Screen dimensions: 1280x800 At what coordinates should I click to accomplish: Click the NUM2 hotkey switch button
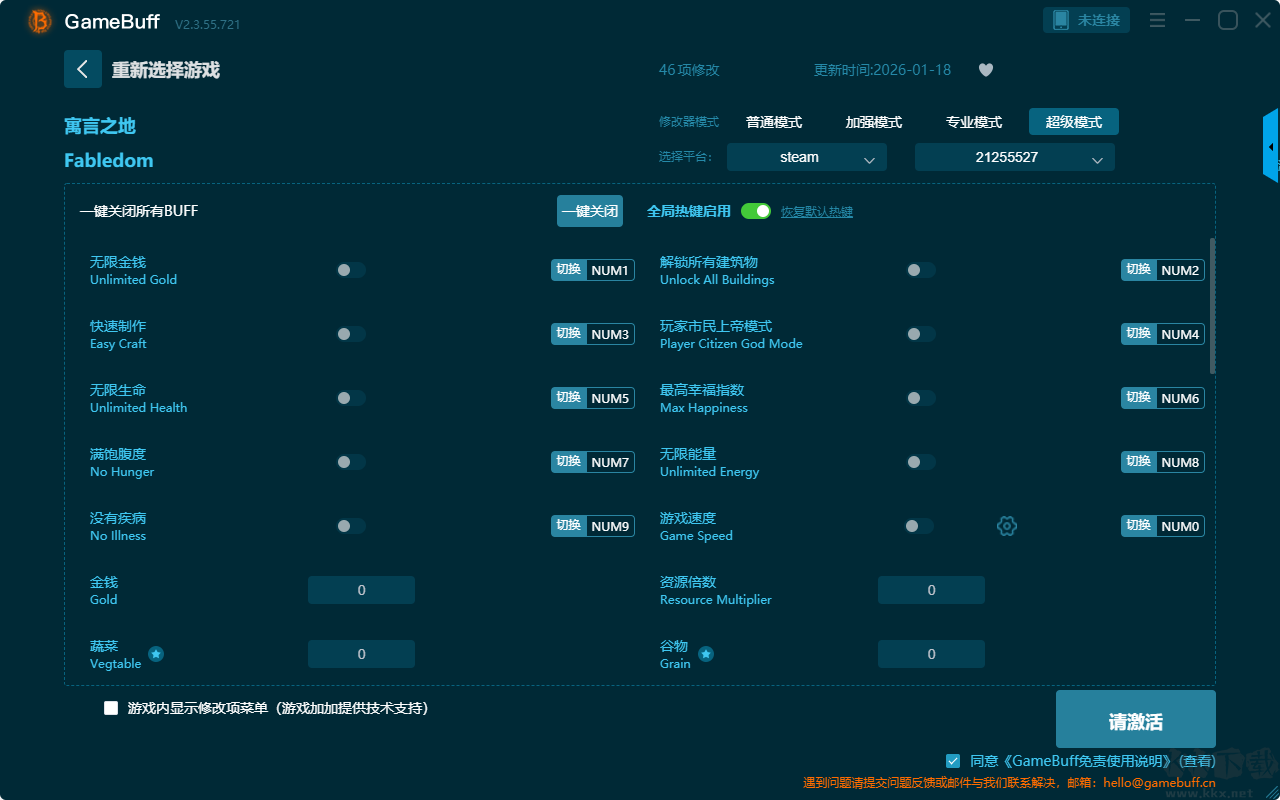tap(1163, 270)
